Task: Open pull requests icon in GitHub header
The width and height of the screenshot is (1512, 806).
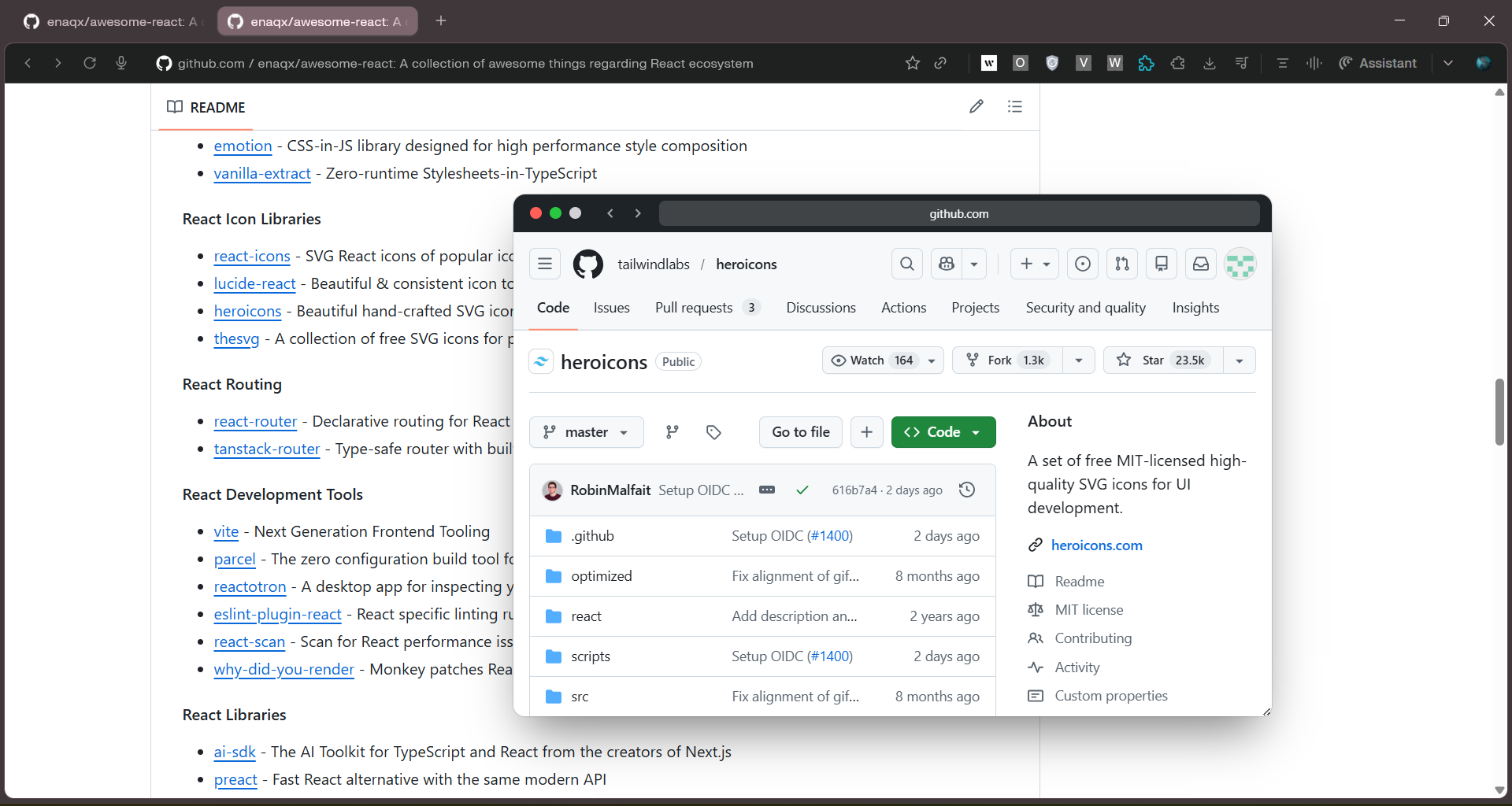Action: 1122,264
